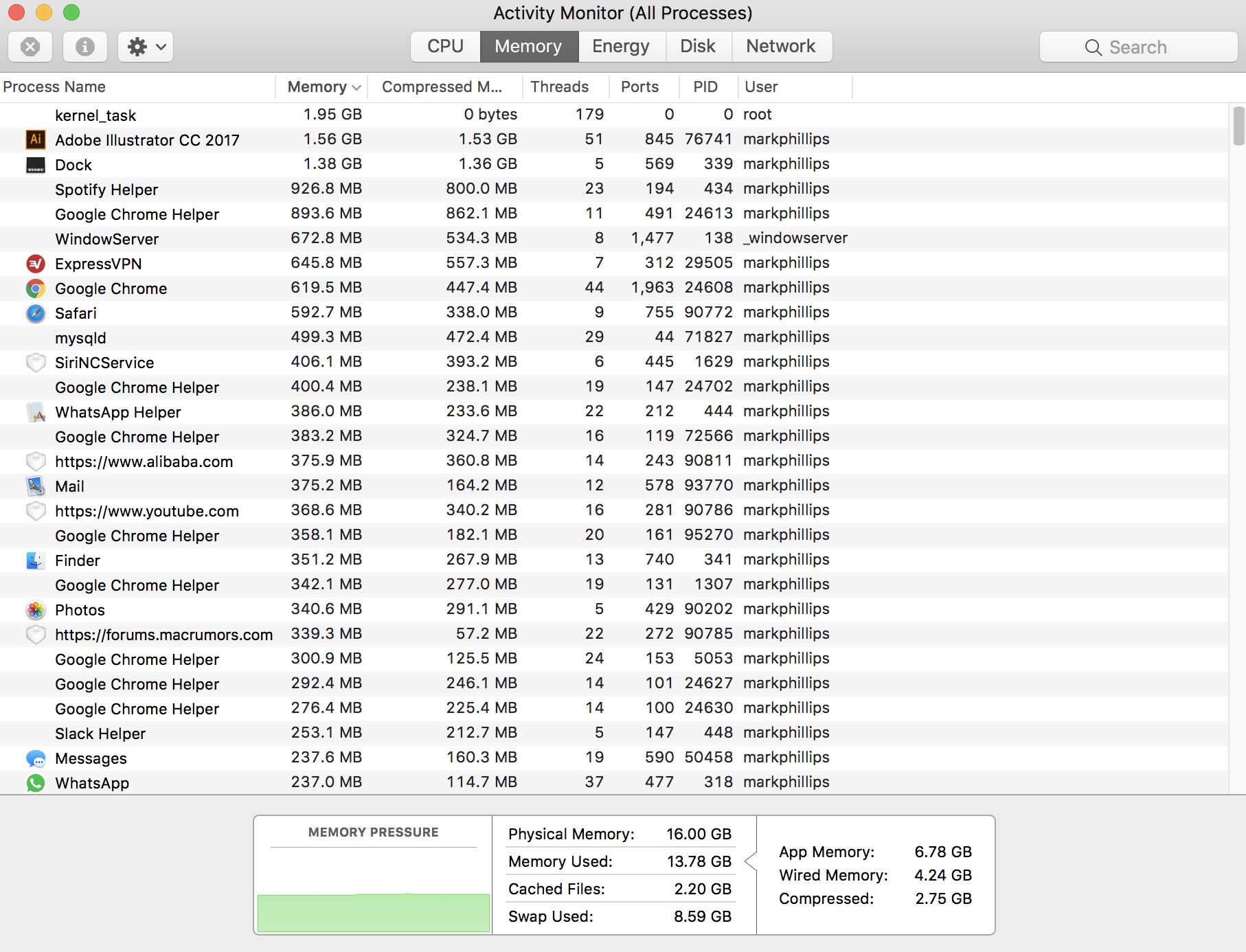
Task: Select Google Chrome Helper with PID 24702
Action: point(614,387)
